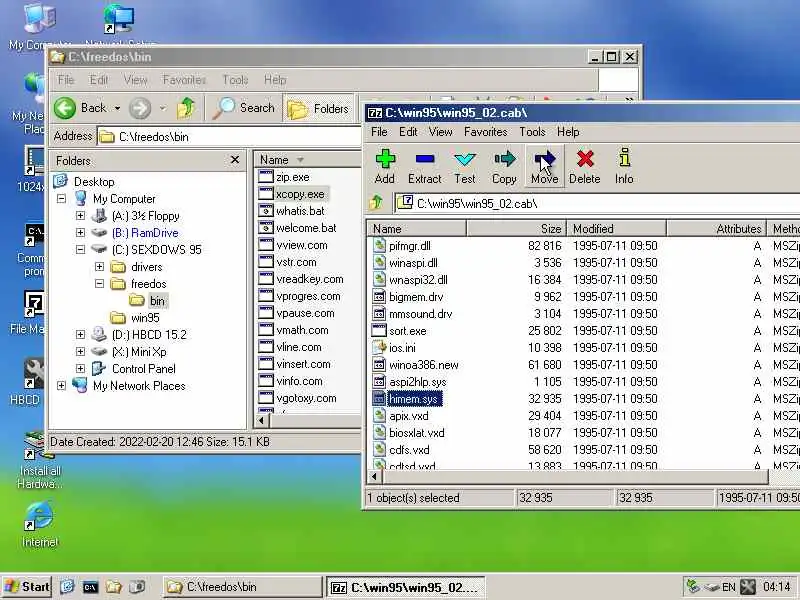Screen dimensions: 800x600
Task: Click the 7-Zip Name column header
Action: pyautogui.click(x=416, y=229)
